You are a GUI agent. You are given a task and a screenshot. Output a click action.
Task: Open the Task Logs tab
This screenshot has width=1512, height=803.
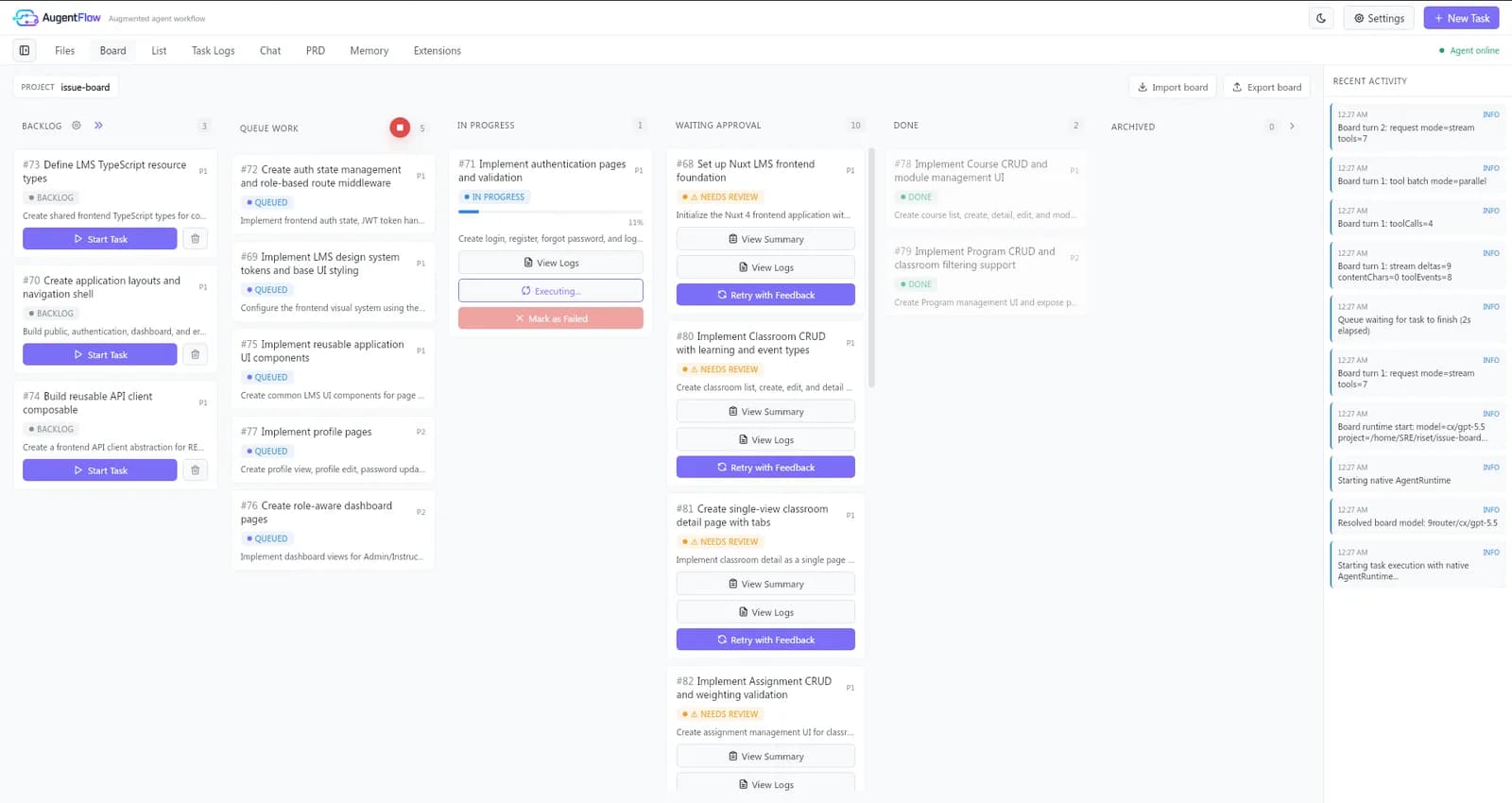pos(213,51)
